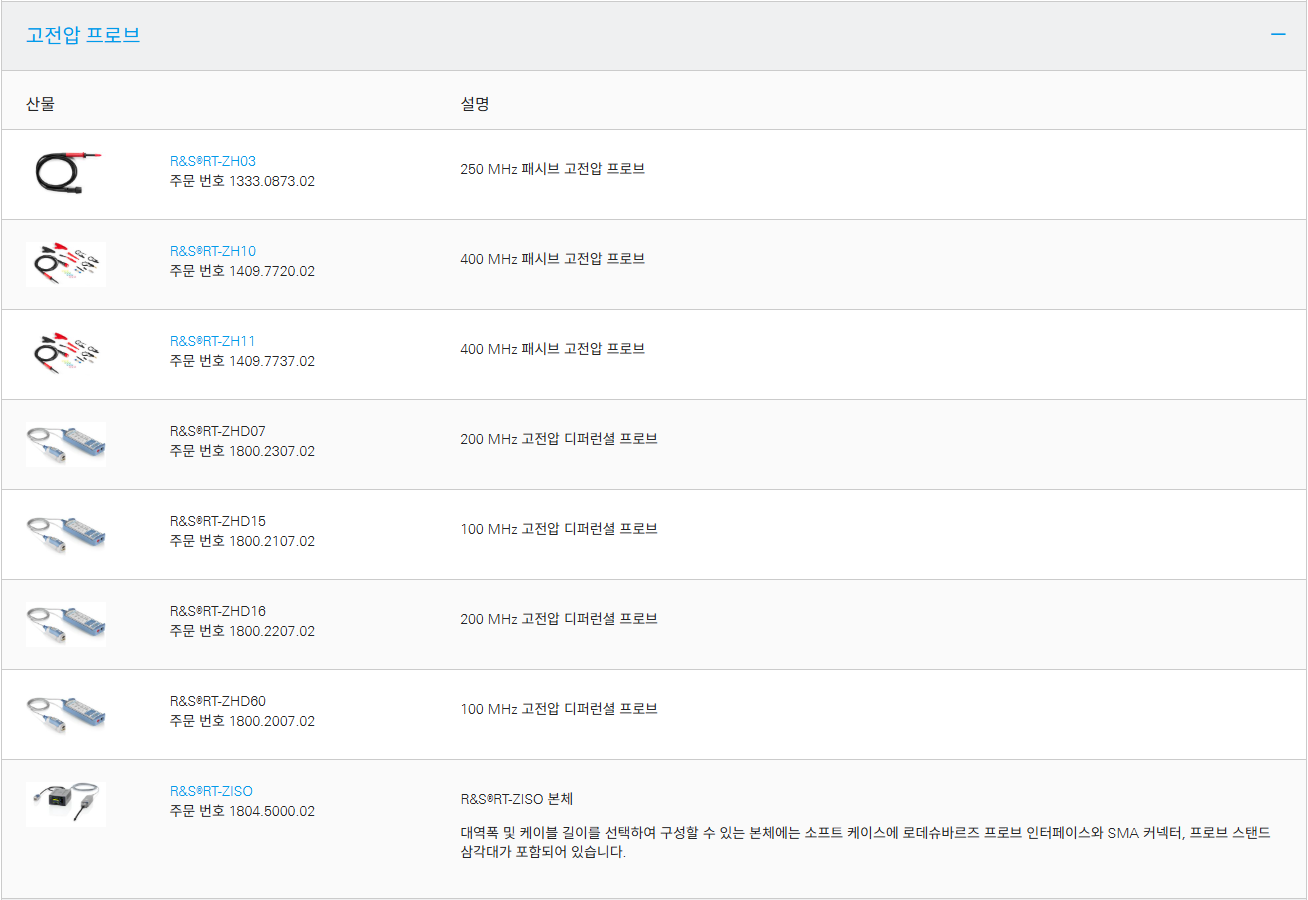The image size is (1308, 900).
Task: Click the 250 MHz 패시브 고전압 프로브 description
Action: (552, 169)
